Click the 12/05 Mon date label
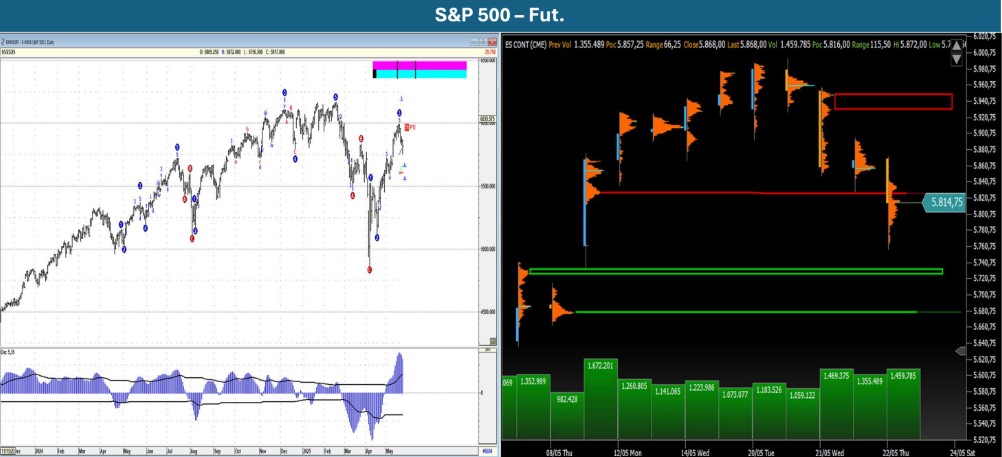This screenshot has width=1002, height=457. (629, 451)
